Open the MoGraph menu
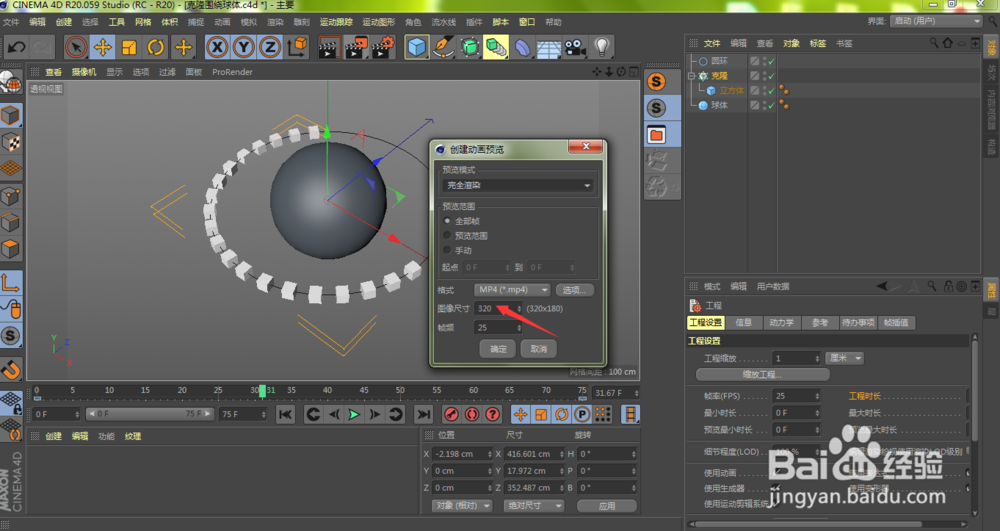Image resolution: width=1000 pixels, height=531 pixels. click(378, 22)
